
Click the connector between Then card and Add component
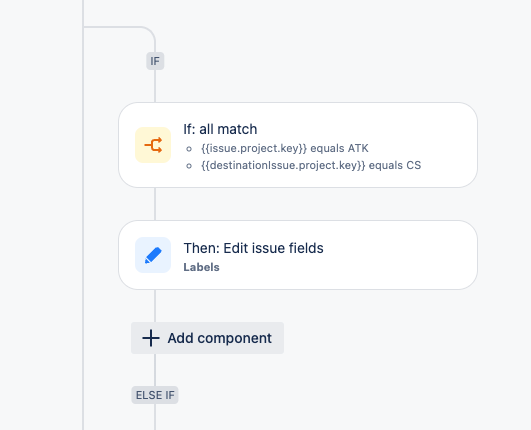pyautogui.click(x=155, y=306)
